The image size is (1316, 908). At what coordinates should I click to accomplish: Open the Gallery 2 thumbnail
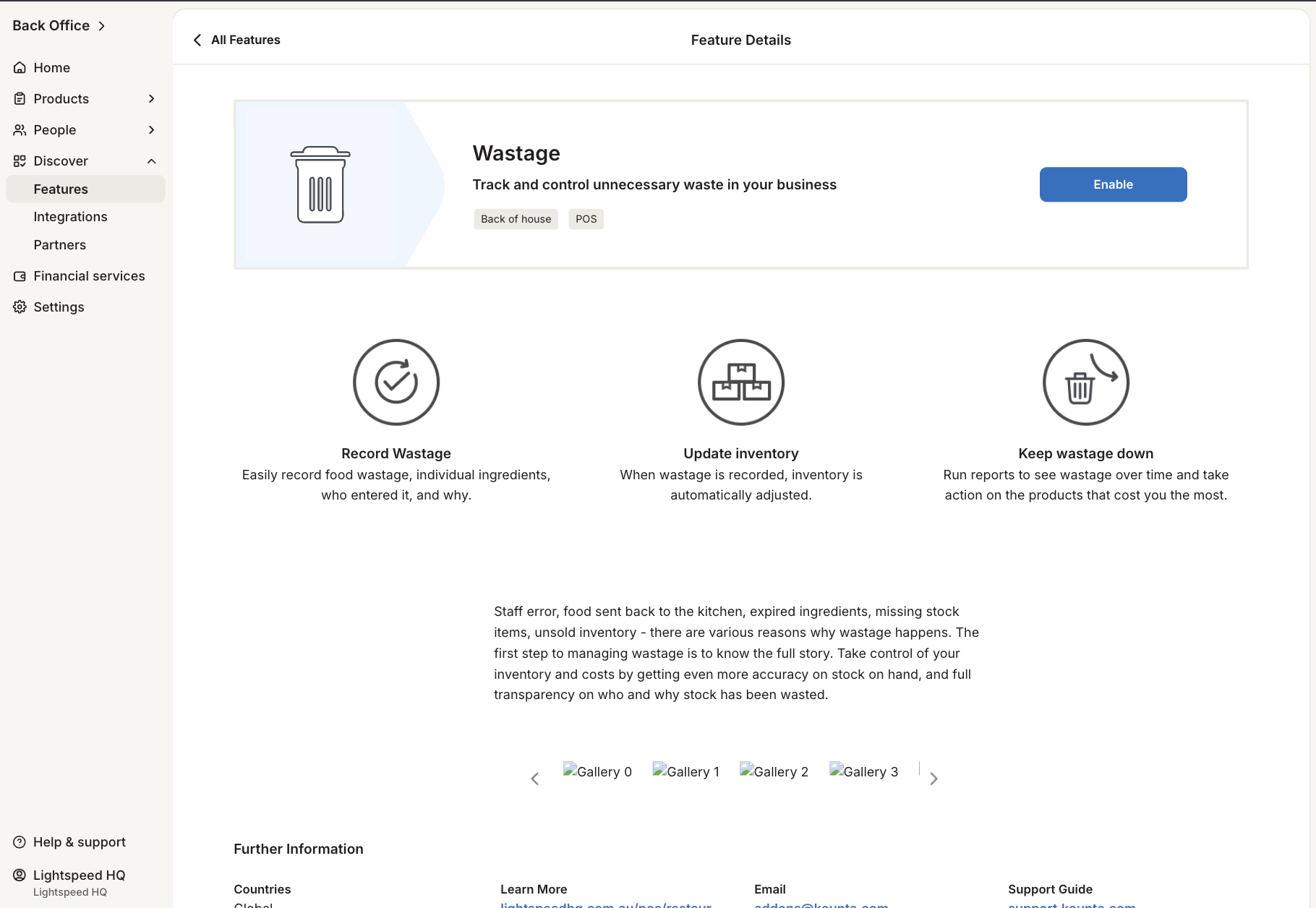774,771
